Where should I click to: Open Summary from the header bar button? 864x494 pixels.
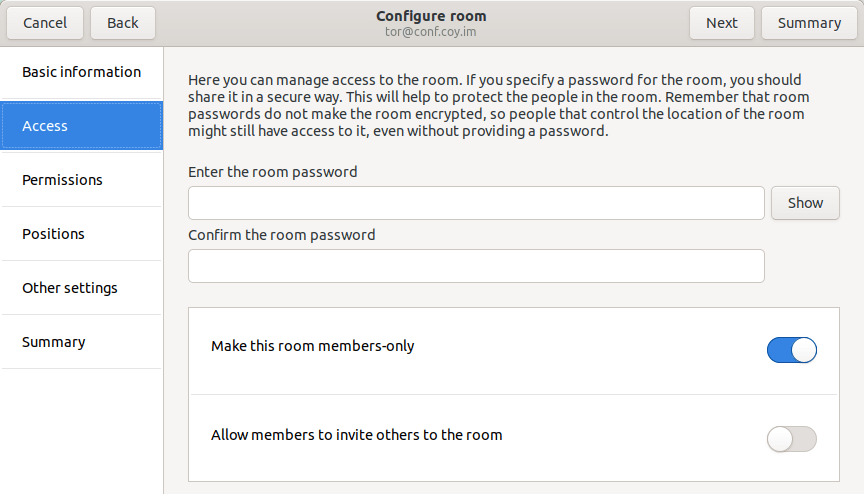pos(809,23)
